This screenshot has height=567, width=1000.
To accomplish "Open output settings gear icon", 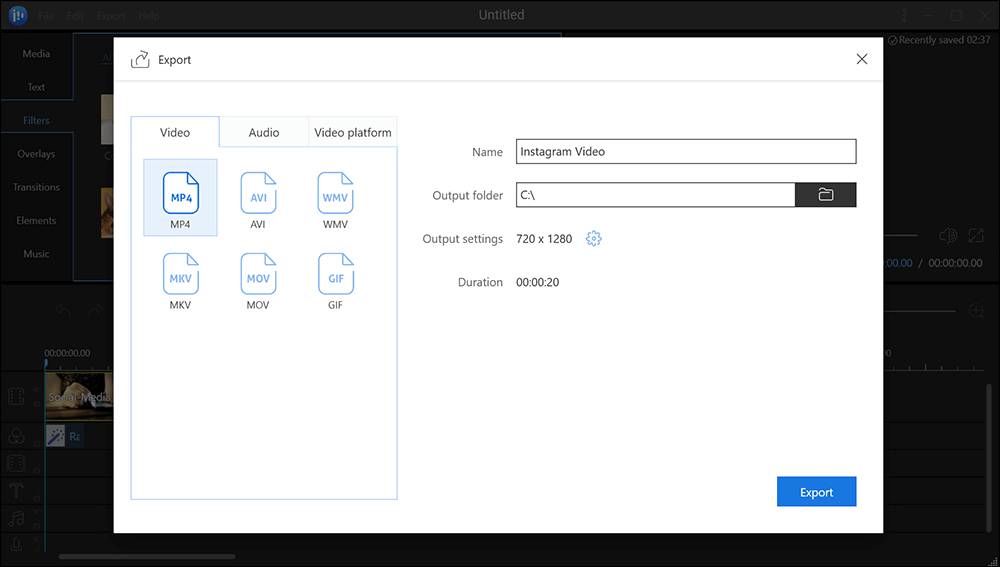I will [x=594, y=239].
